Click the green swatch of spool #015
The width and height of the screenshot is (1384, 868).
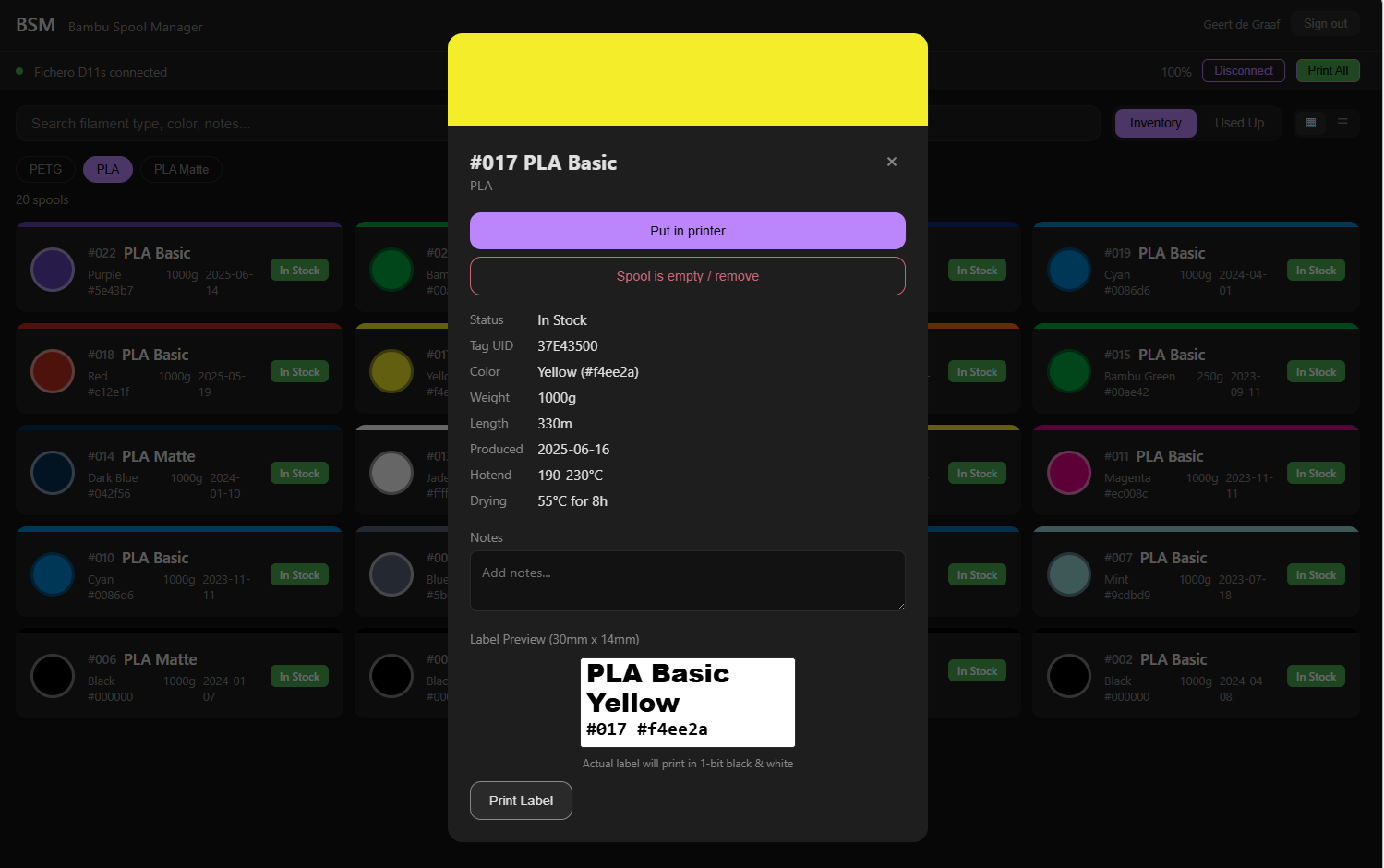(x=1069, y=371)
